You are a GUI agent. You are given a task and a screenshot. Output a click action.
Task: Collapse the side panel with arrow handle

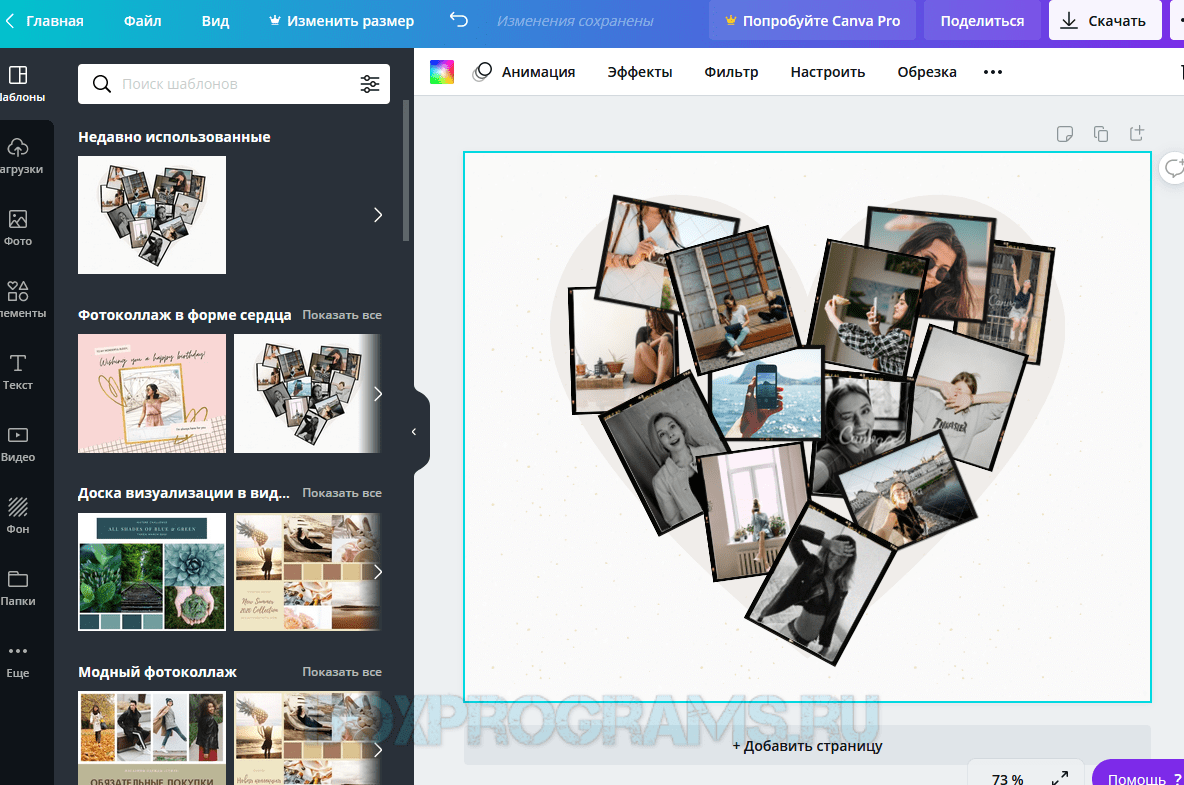[415, 432]
